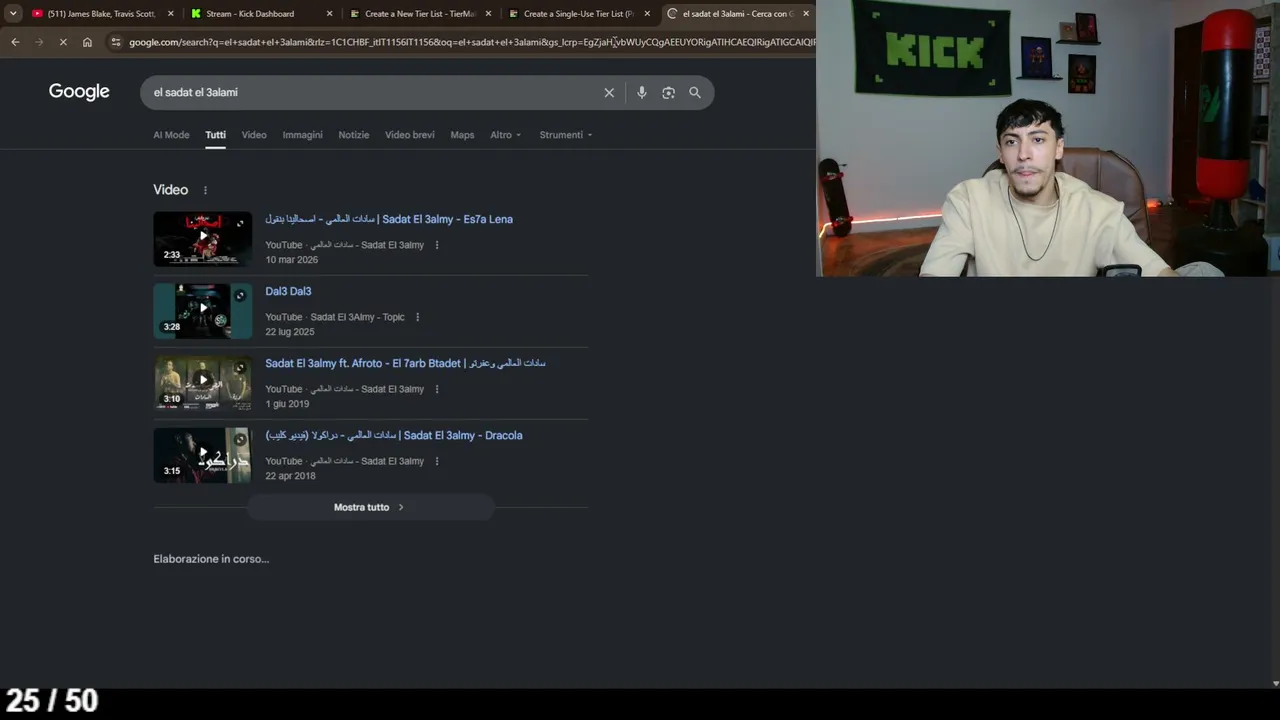Click the '10 mar 2026' date text
1280x720 pixels.
(x=292, y=260)
